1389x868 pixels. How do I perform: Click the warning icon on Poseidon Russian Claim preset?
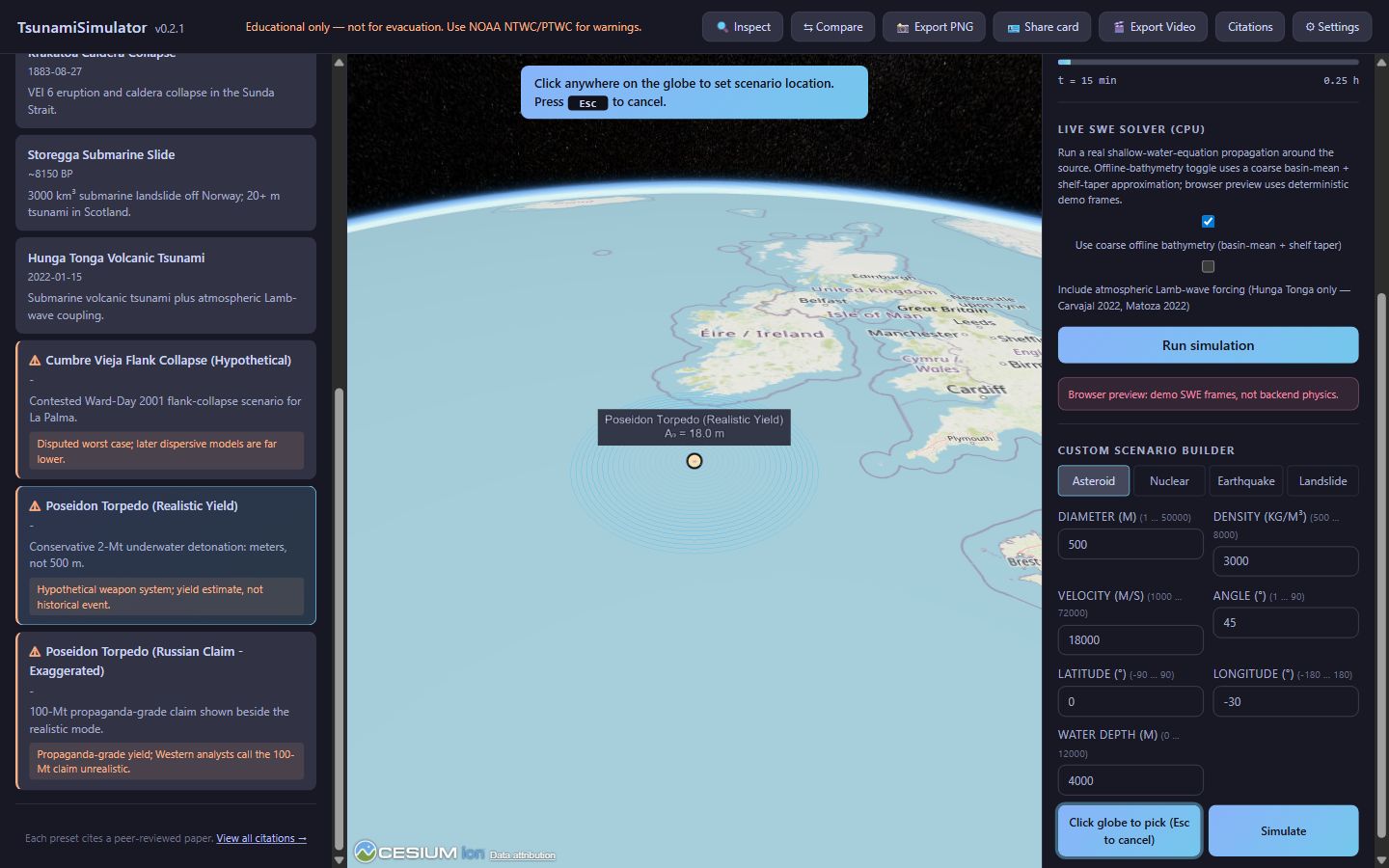(35, 652)
